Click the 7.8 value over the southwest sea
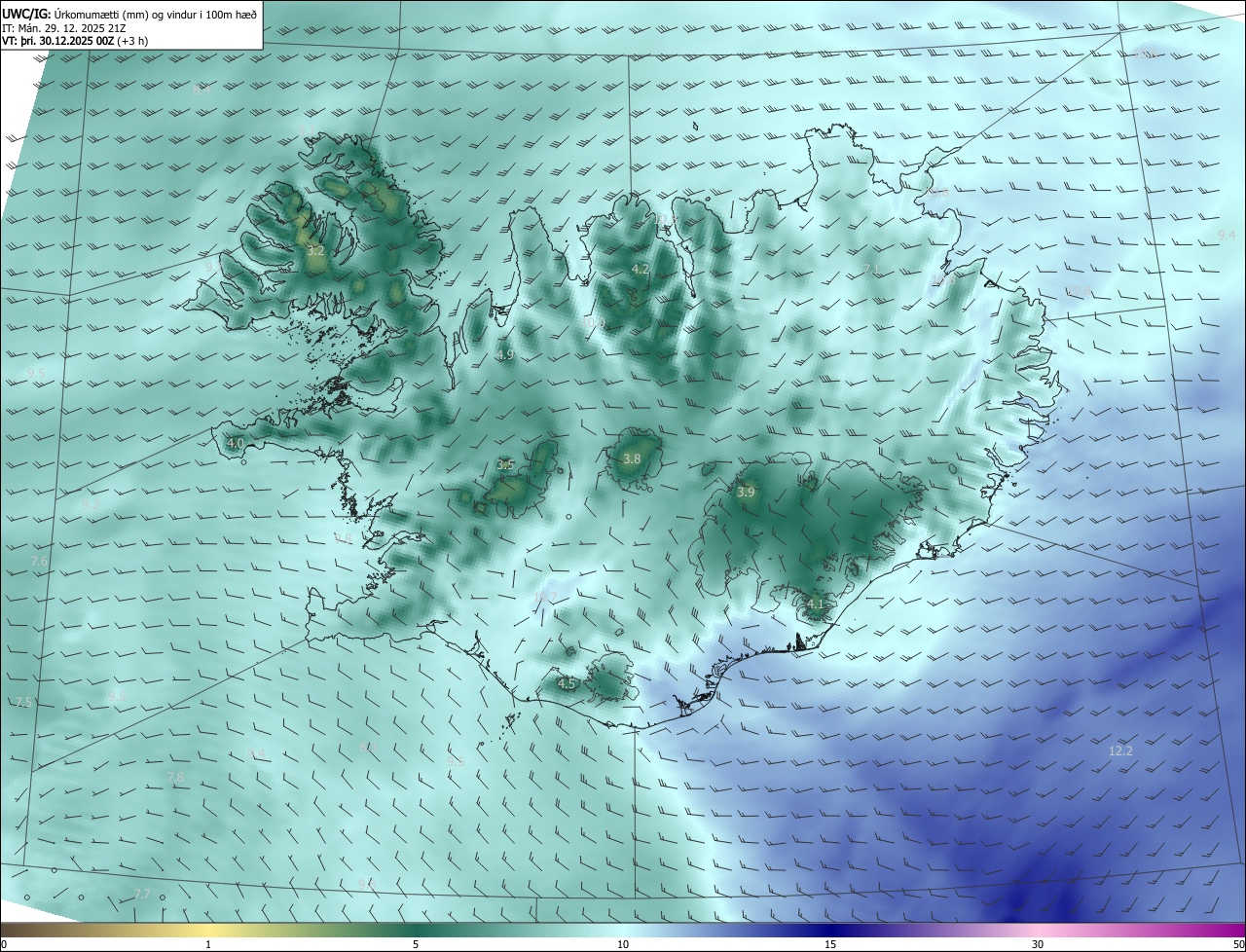Screen dimensions: 1246x952 tap(174, 777)
